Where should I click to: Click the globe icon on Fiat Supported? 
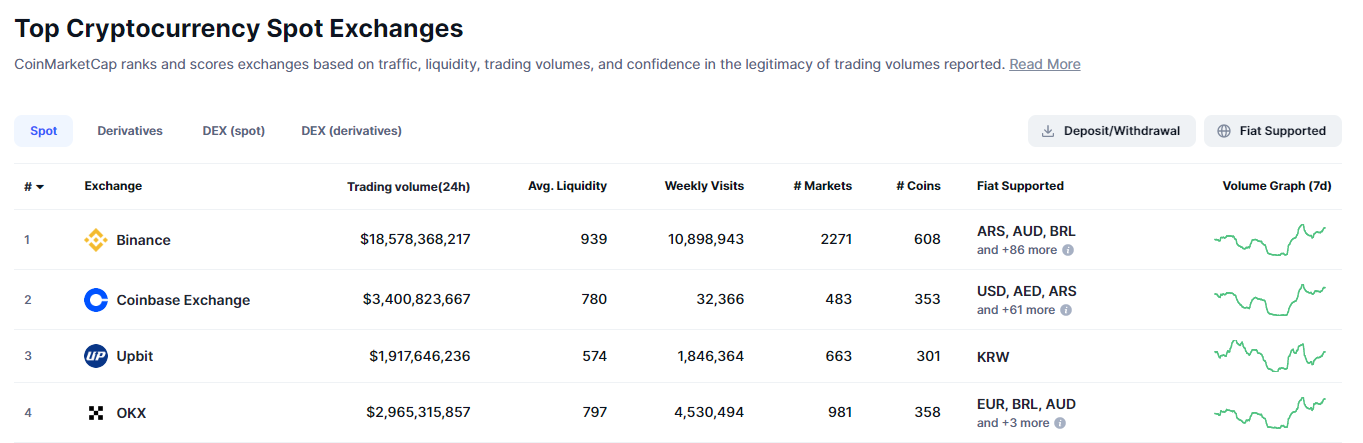click(x=1224, y=131)
